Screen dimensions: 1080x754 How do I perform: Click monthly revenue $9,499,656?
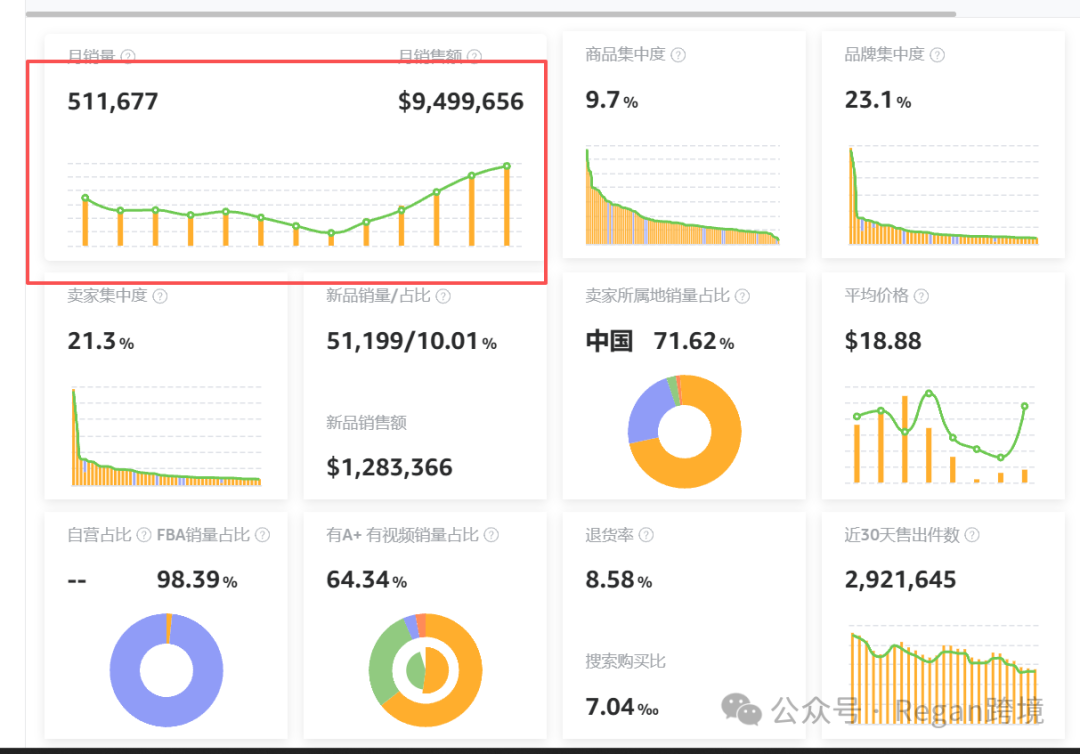461,102
